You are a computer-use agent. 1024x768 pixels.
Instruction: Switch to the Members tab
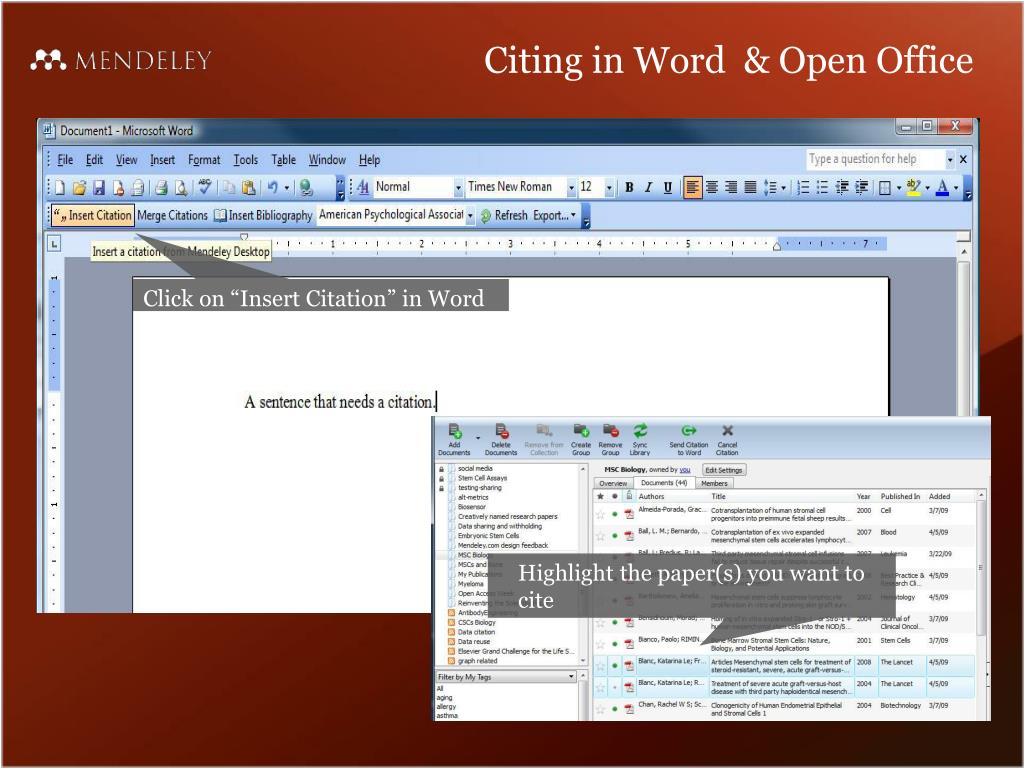(714, 483)
